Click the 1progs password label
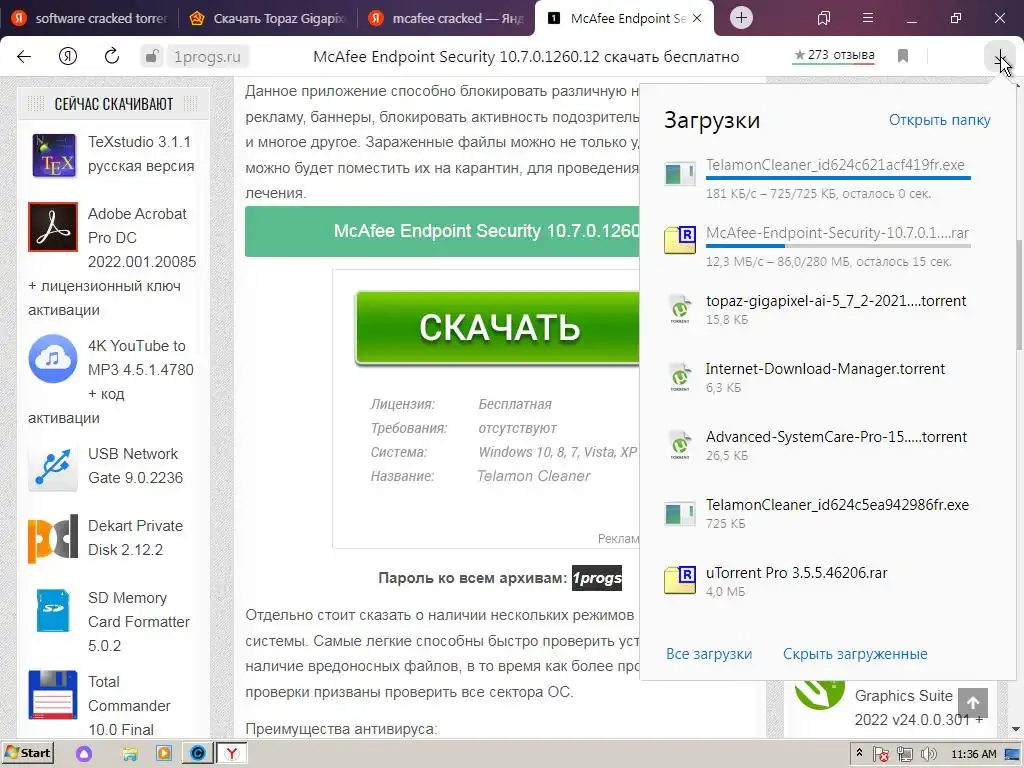Image resolution: width=1024 pixels, height=768 pixels. point(597,578)
